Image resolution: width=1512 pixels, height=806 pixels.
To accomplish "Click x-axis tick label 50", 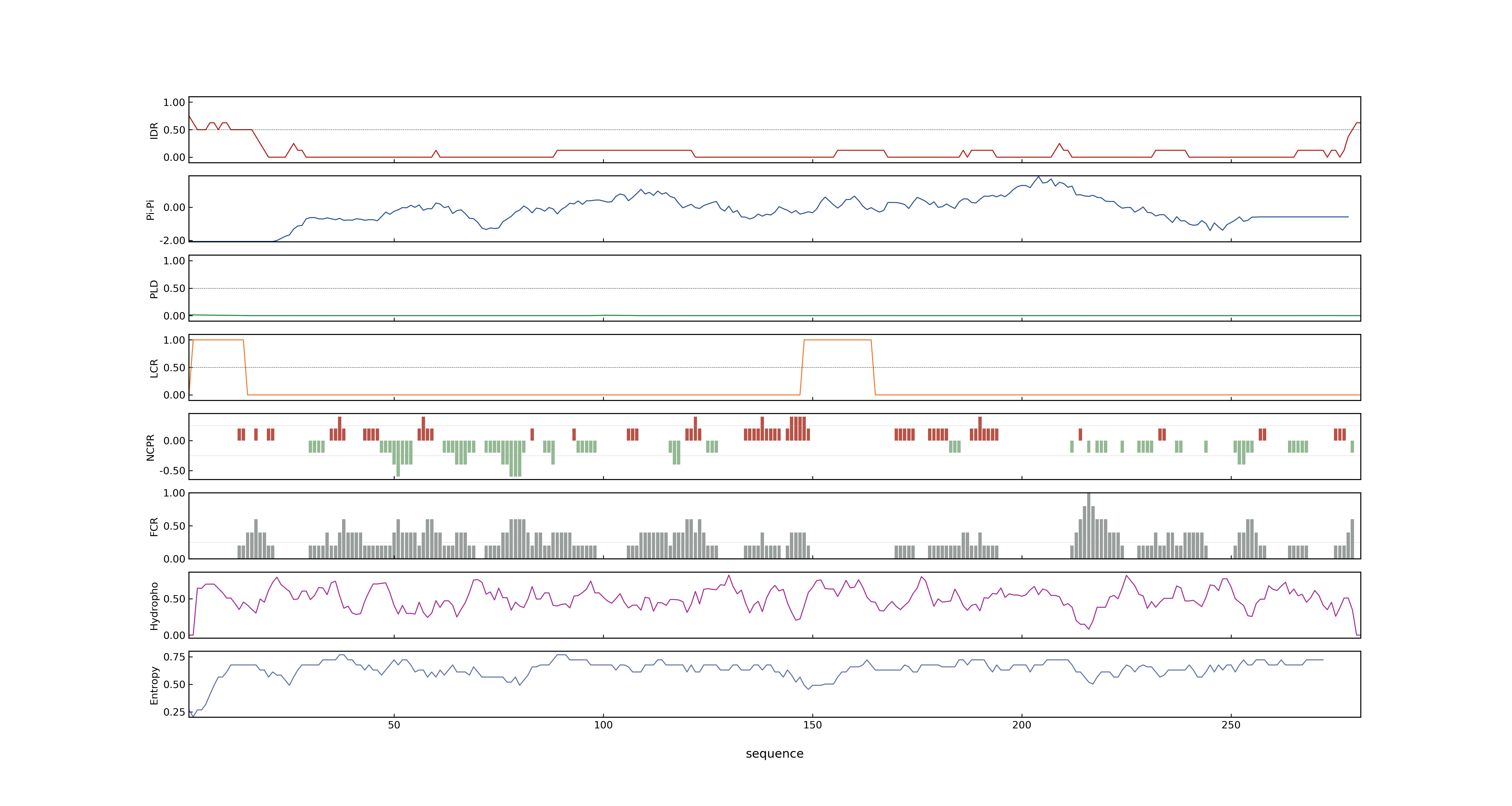I will point(394,725).
